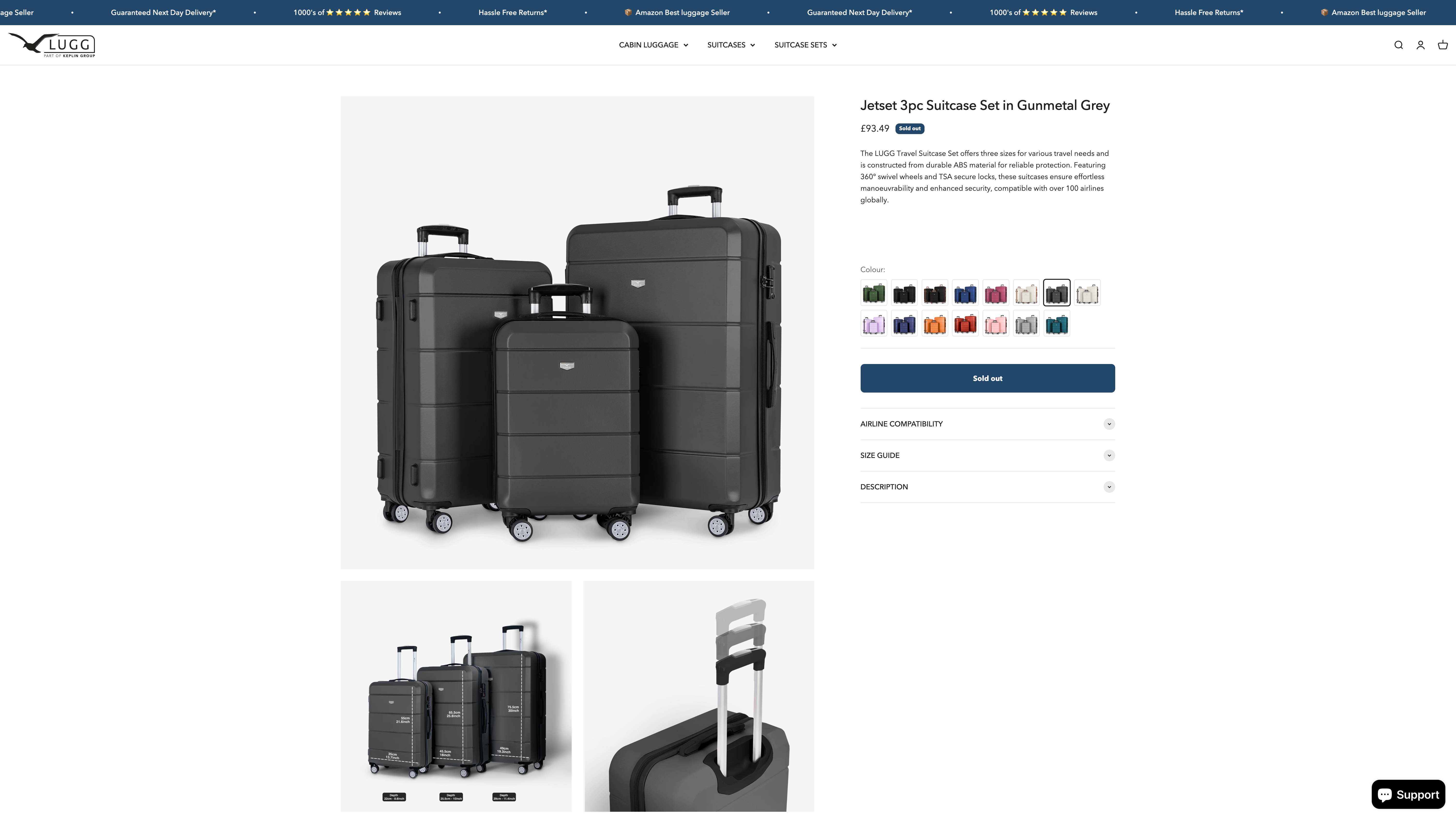Open the Suitcases menu
This screenshot has width=1456, height=819.
point(731,45)
